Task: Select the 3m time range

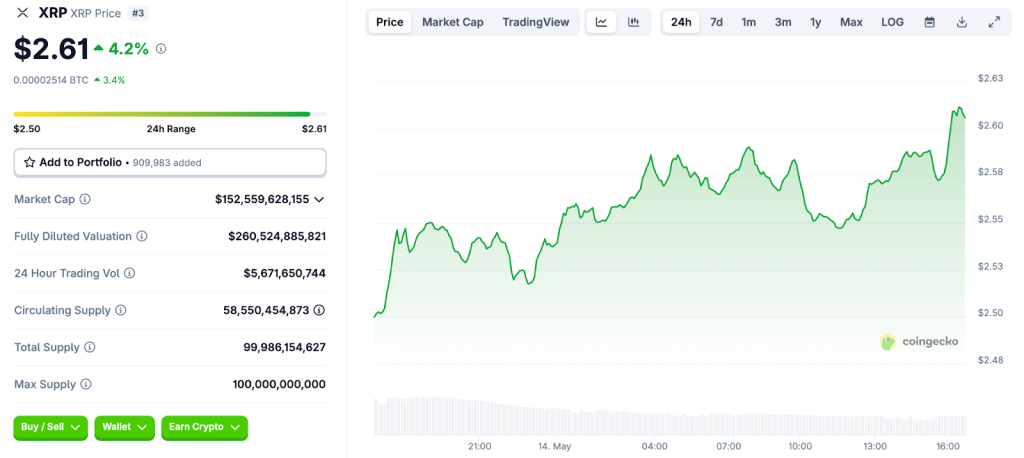Action: pos(783,22)
